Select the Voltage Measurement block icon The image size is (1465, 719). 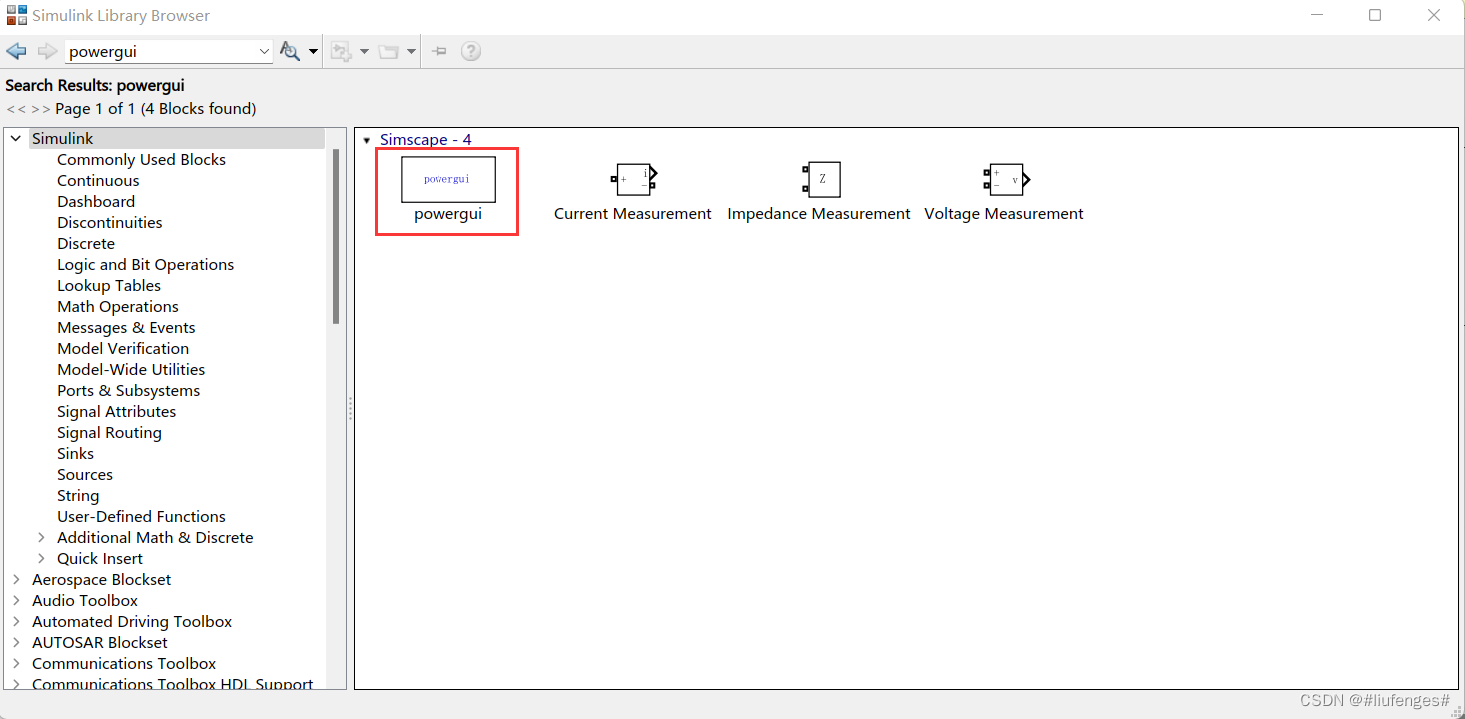tap(1006, 180)
